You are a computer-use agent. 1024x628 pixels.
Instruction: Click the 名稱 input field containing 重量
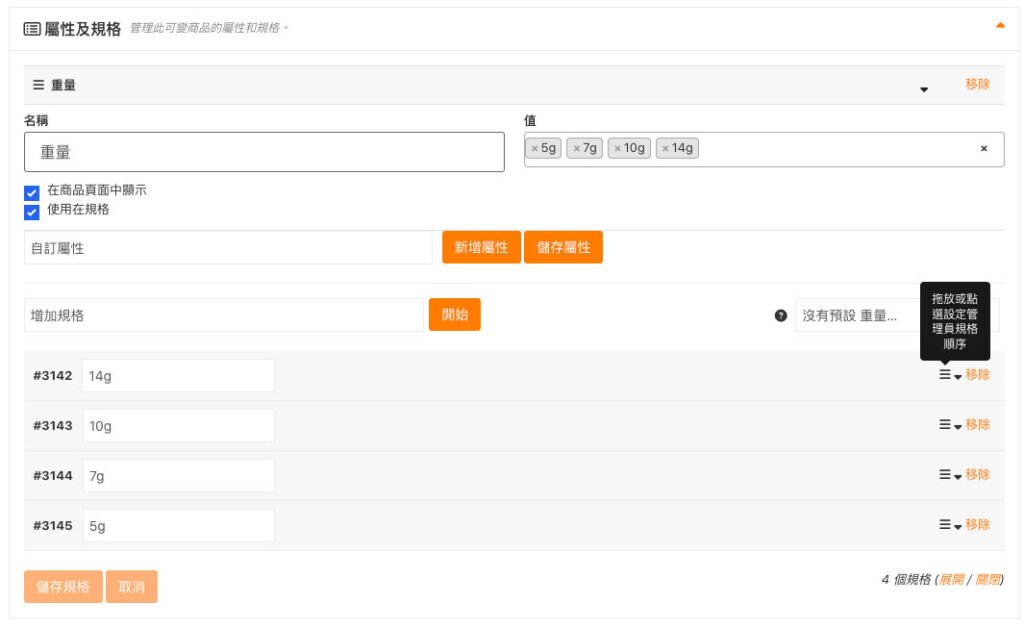click(x=264, y=153)
